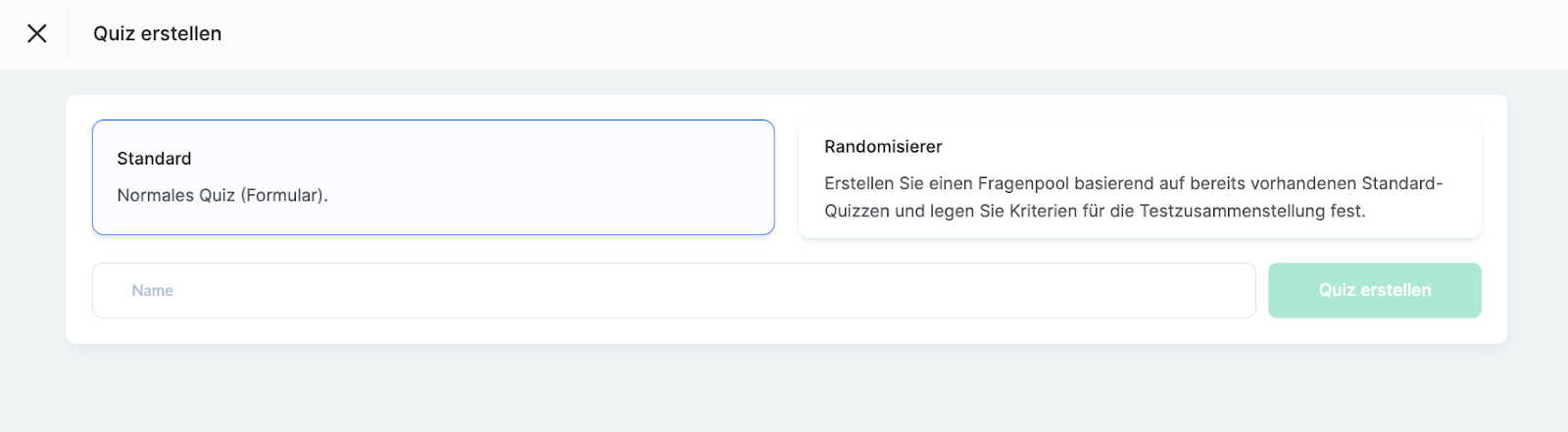Viewport: 1568px width, 432px height.
Task: Click the text Standard-Quizzen in Randomisierer card
Action: [x=1401, y=184]
